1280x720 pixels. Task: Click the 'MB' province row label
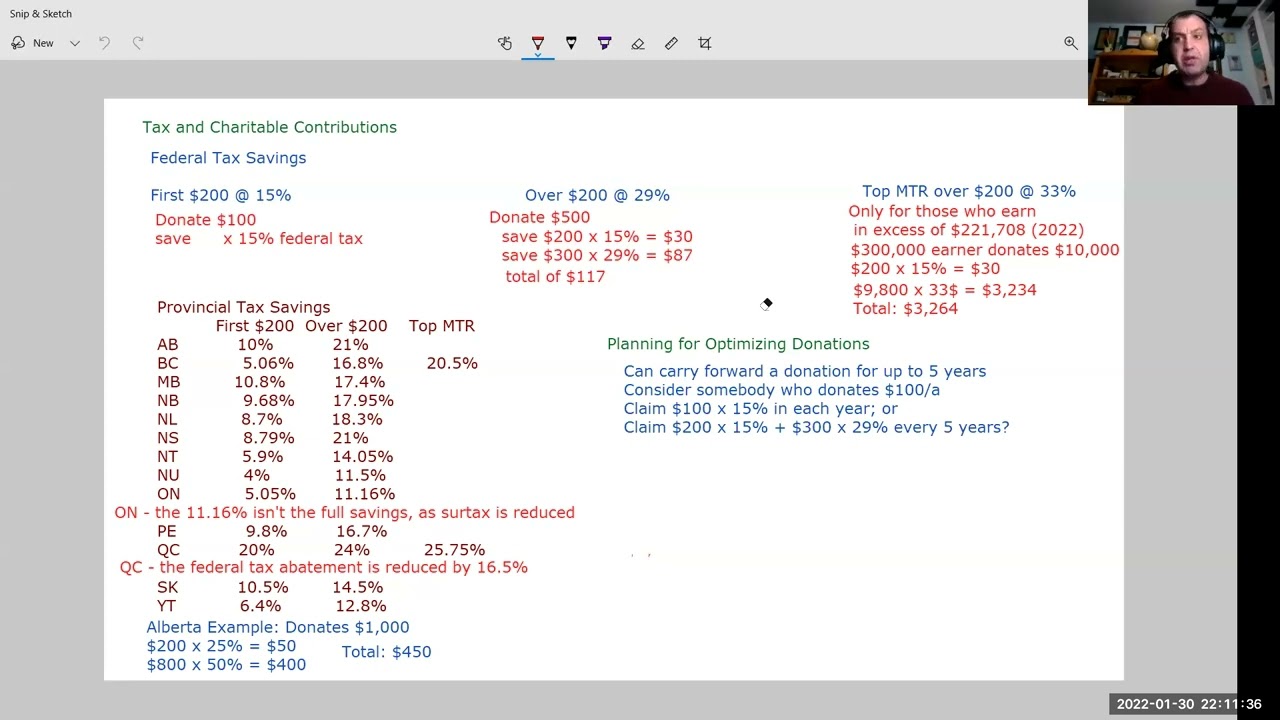(x=169, y=382)
